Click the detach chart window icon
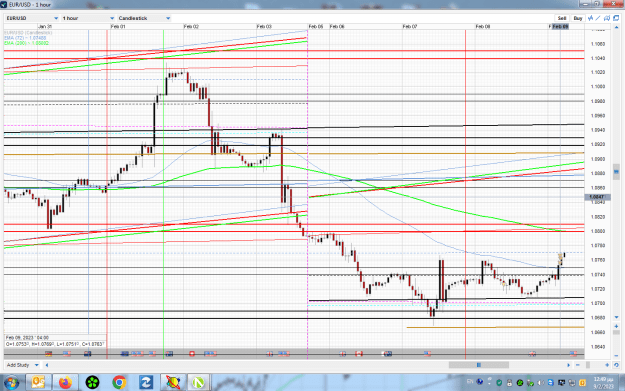The height and width of the screenshot is (391, 625). [616, 18]
